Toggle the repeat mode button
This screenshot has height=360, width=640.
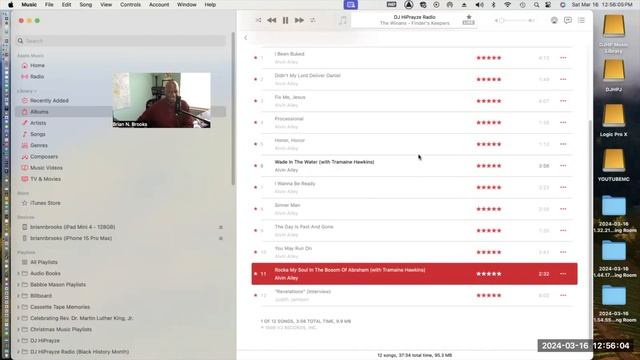click(x=313, y=20)
